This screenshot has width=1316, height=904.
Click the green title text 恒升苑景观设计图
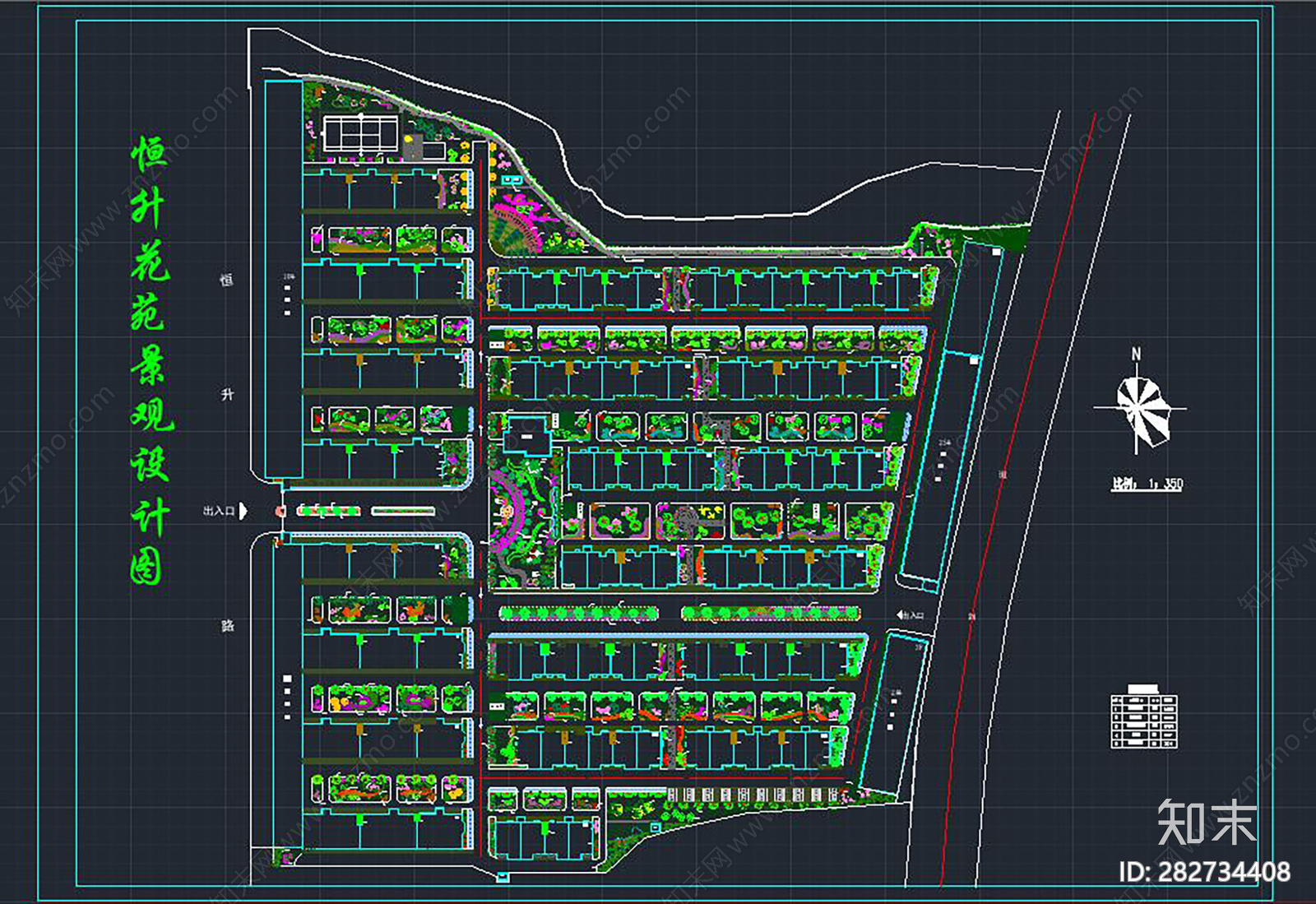(151, 360)
